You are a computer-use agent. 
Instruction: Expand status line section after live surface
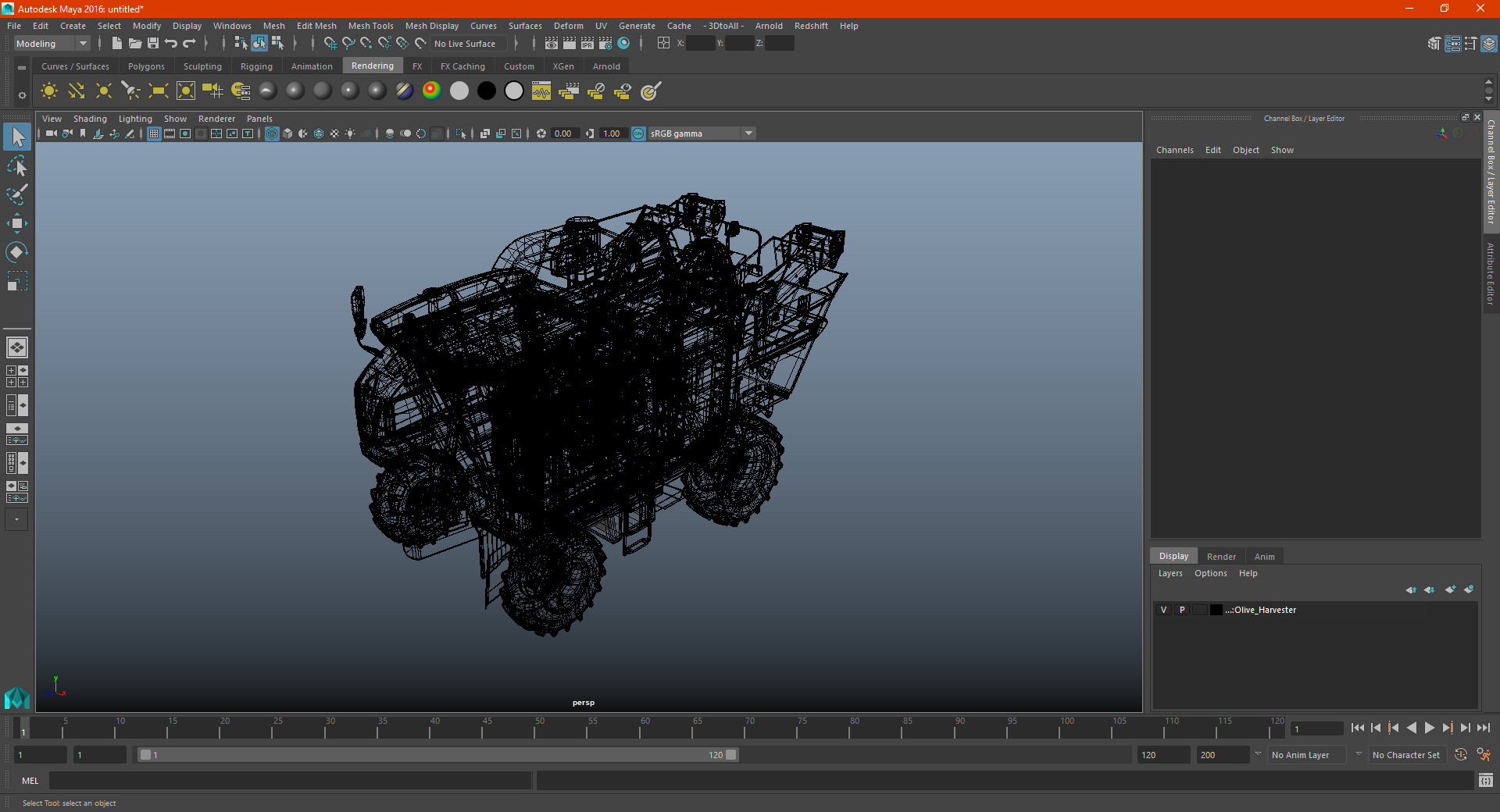click(x=516, y=44)
